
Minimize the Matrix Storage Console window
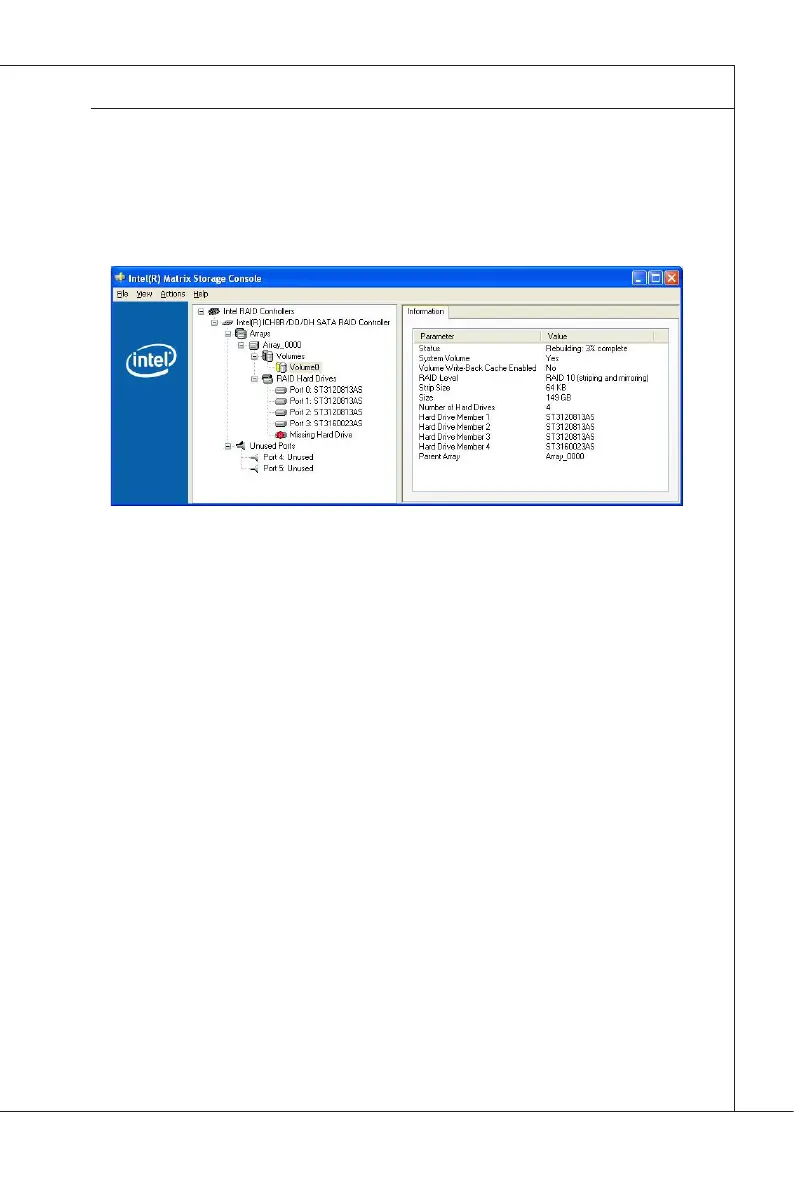[x=639, y=278]
